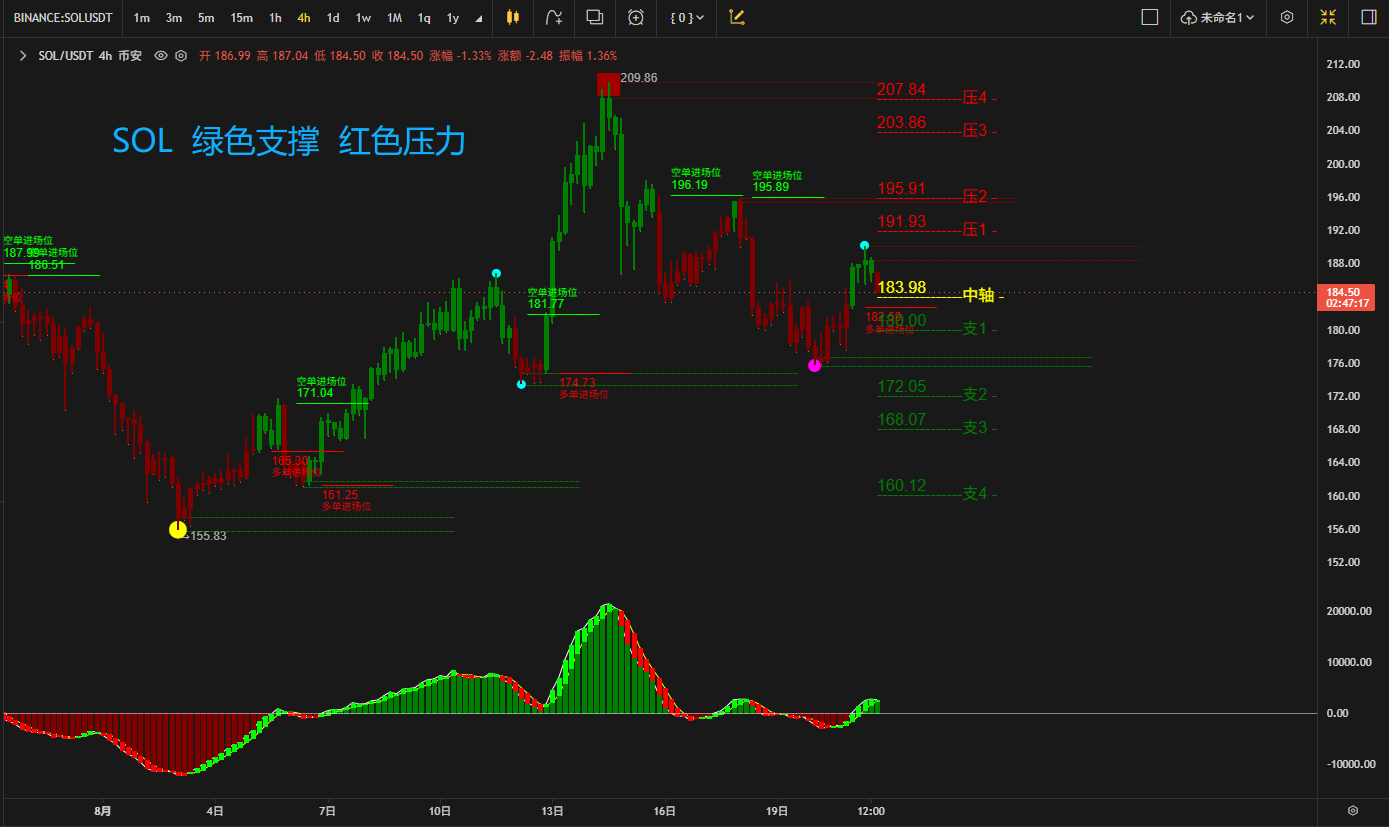
Task: Switch to the 1M monthly timeframe
Action: pyautogui.click(x=394, y=17)
